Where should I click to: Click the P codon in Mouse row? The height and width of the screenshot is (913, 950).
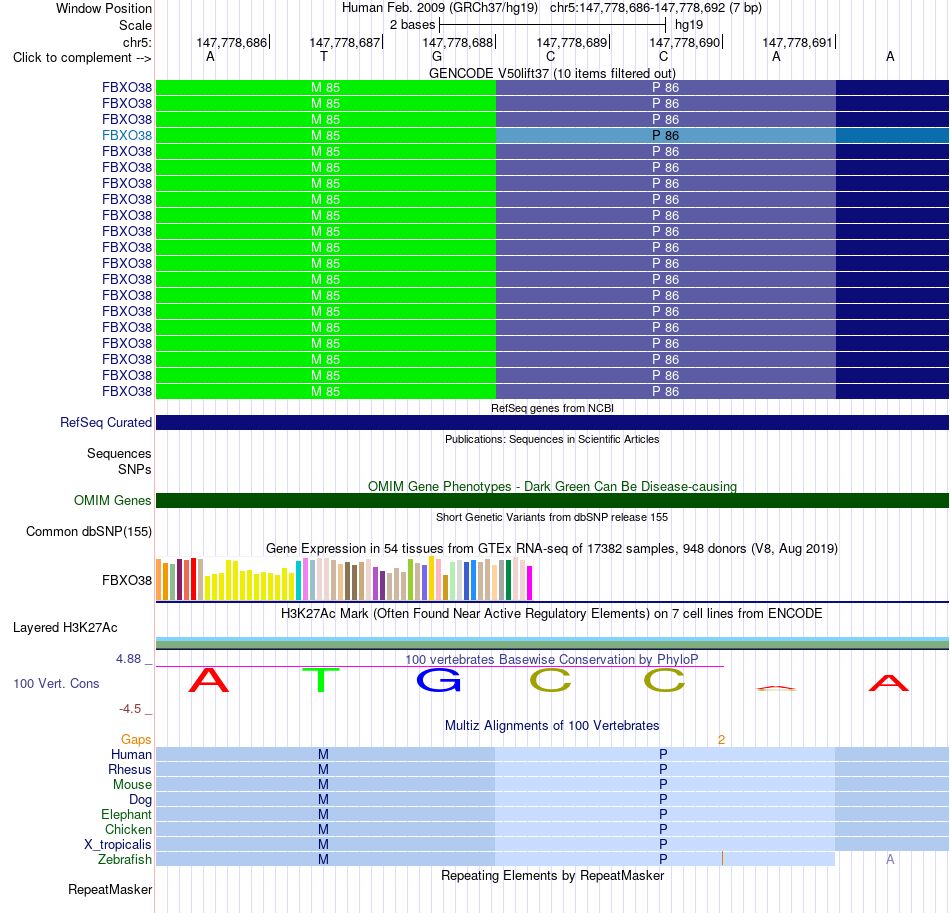click(x=663, y=785)
